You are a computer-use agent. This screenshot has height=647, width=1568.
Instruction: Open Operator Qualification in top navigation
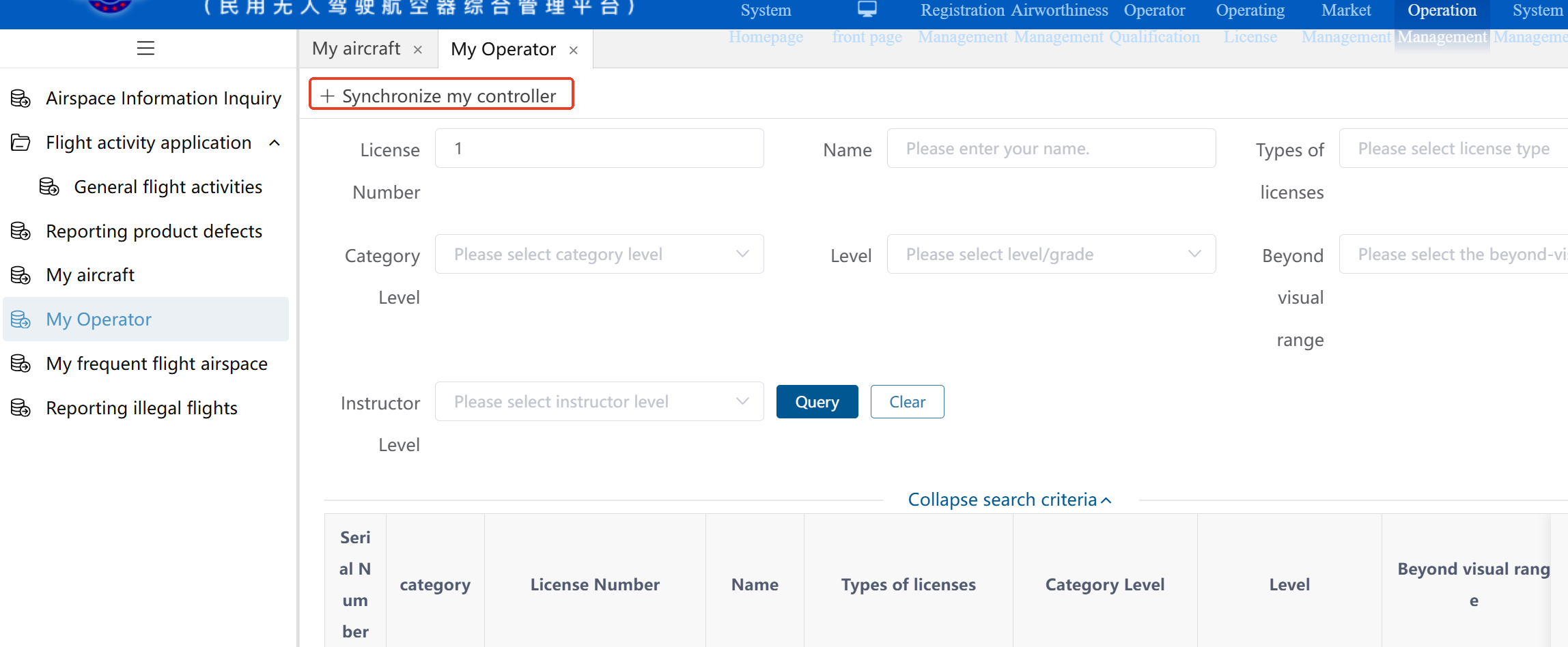[x=1155, y=23]
